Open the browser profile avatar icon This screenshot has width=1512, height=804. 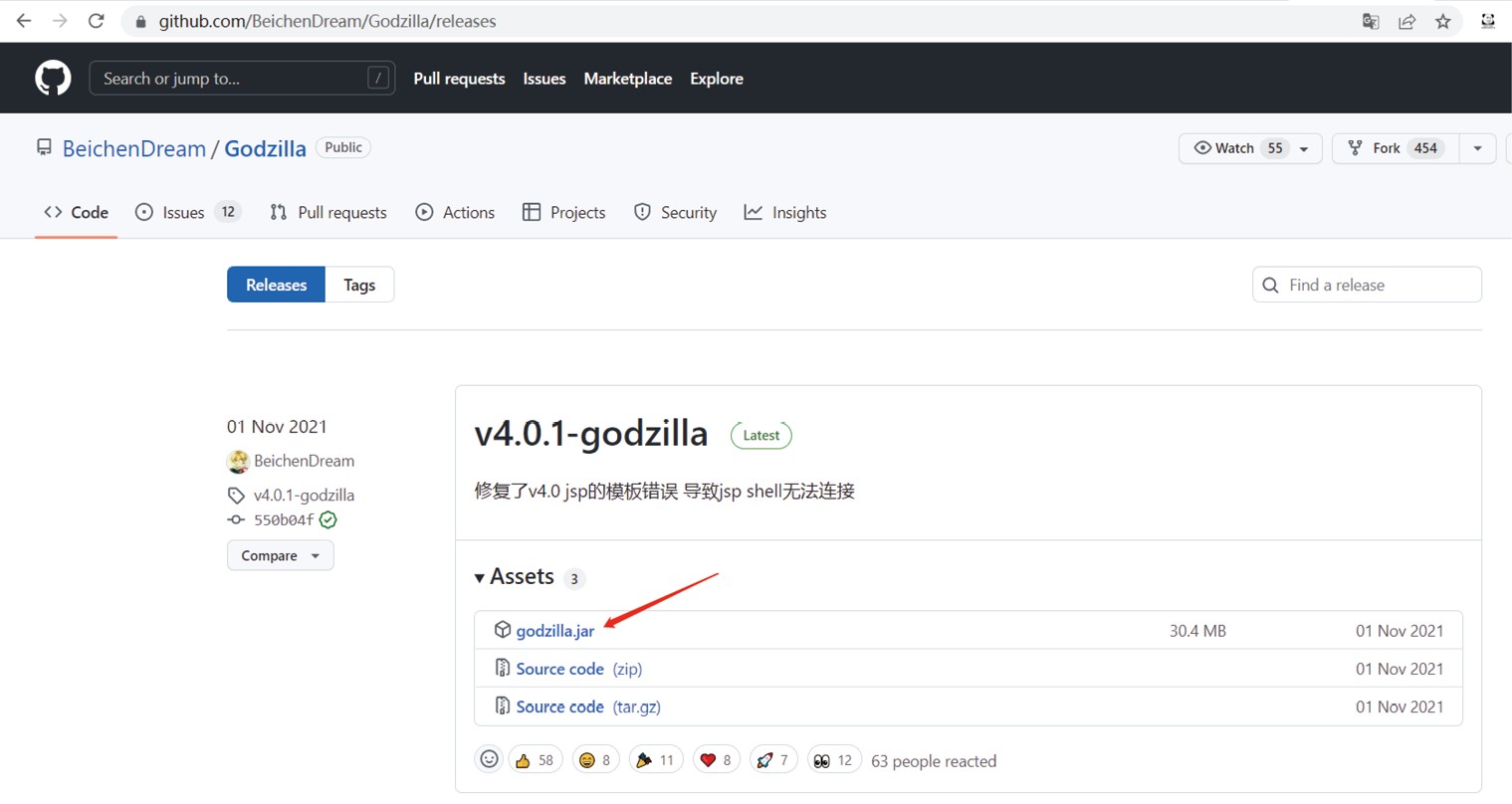(1488, 21)
